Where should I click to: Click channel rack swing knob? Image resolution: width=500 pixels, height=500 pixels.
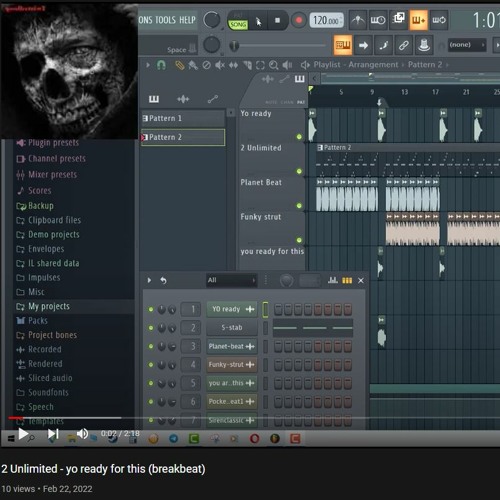(286, 281)
